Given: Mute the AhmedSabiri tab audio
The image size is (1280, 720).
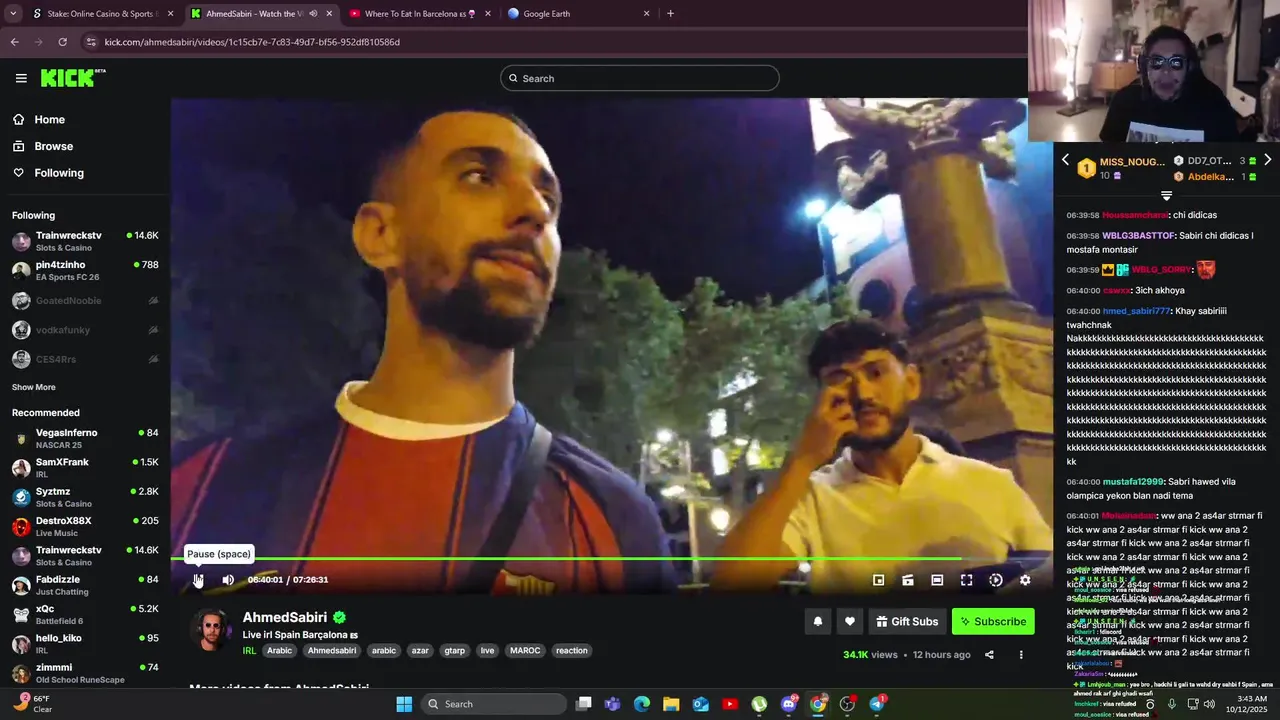Looking at the screenshot, I should tap(313, 14).
